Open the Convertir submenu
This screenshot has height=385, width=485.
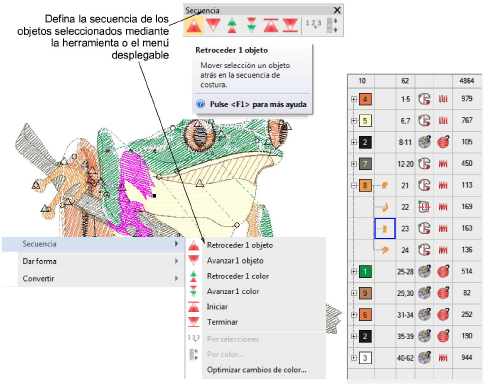93,279
